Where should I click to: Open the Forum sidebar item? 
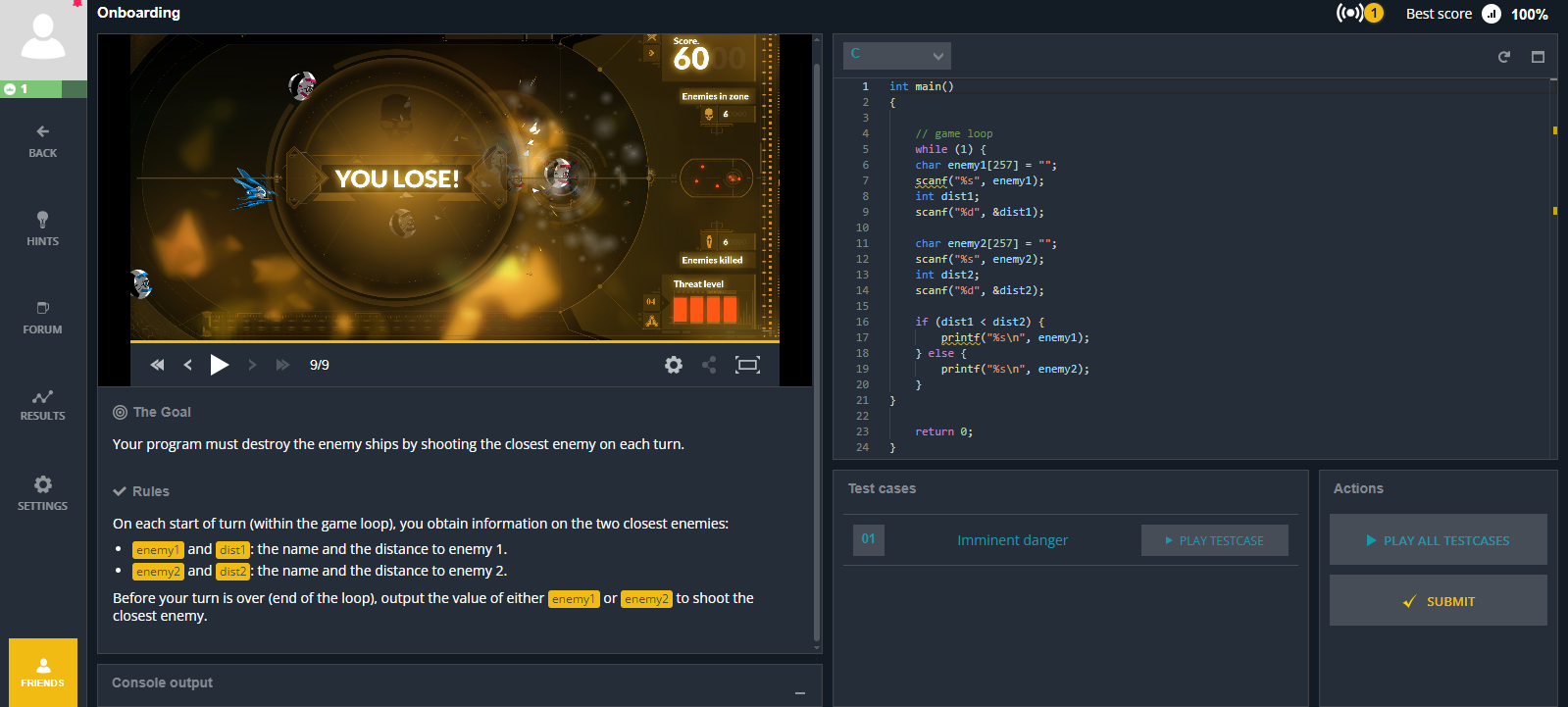coord(42,318)
